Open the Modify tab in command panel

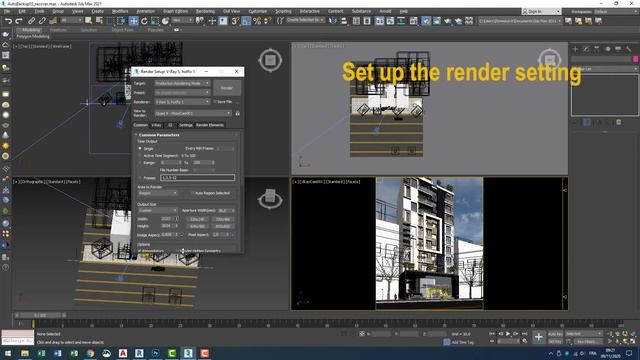pos(586,49)
